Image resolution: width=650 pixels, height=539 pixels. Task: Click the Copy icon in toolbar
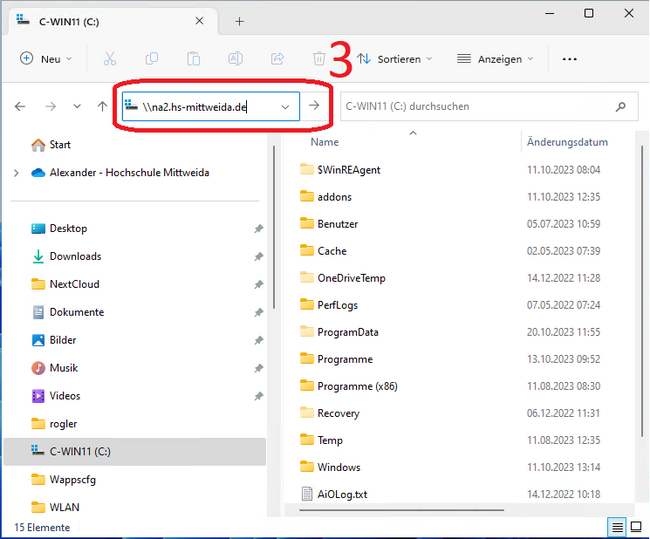pyautogui.click(x=152, y=59)
